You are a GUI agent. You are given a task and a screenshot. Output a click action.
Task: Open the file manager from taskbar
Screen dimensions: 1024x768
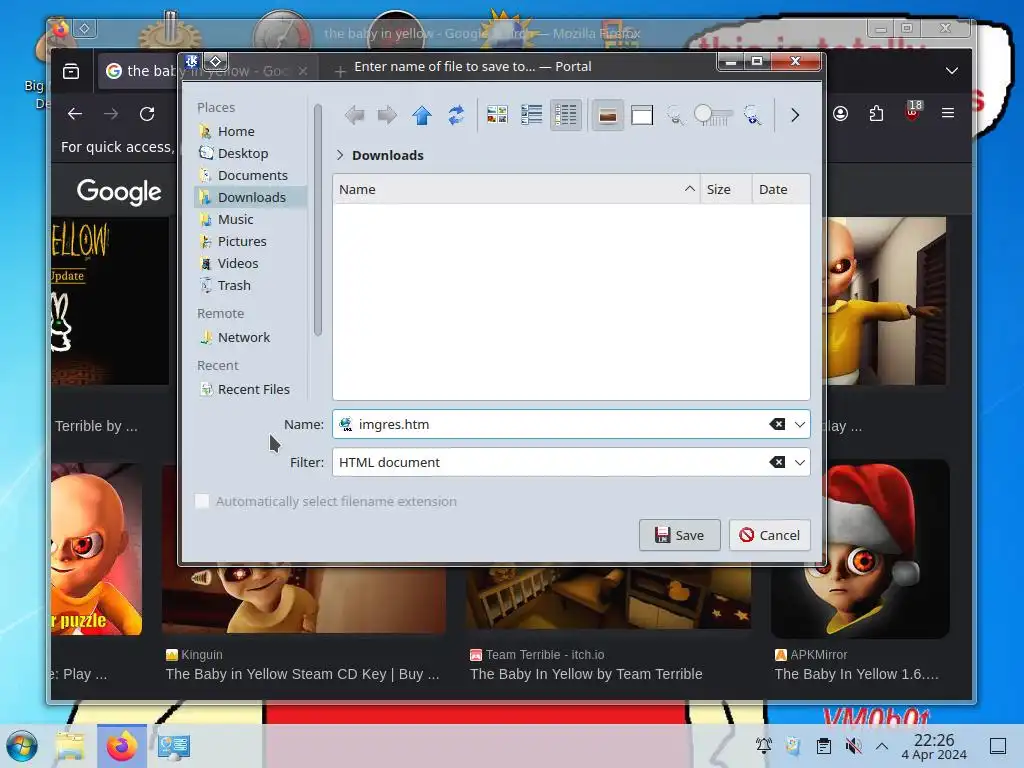pyautogui.click(x=70, y=746)
